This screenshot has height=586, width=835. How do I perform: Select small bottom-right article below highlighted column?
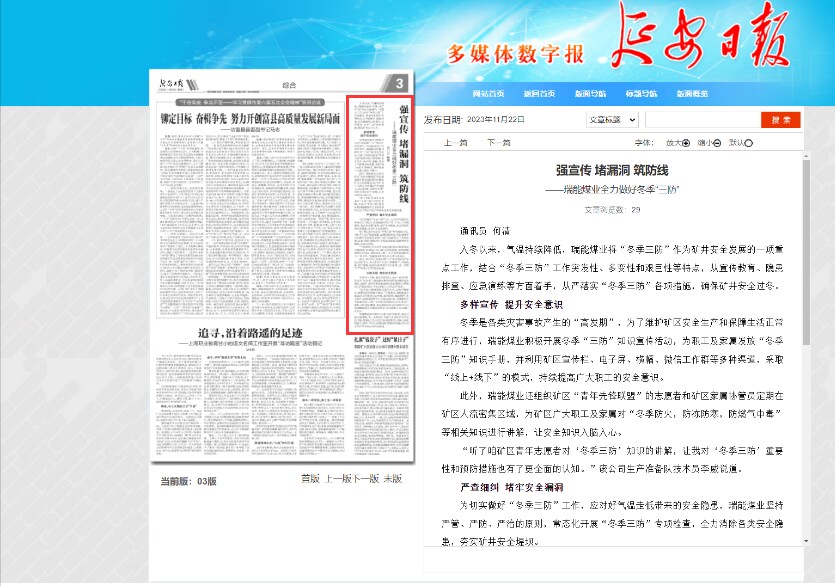[x=381, y=395]
